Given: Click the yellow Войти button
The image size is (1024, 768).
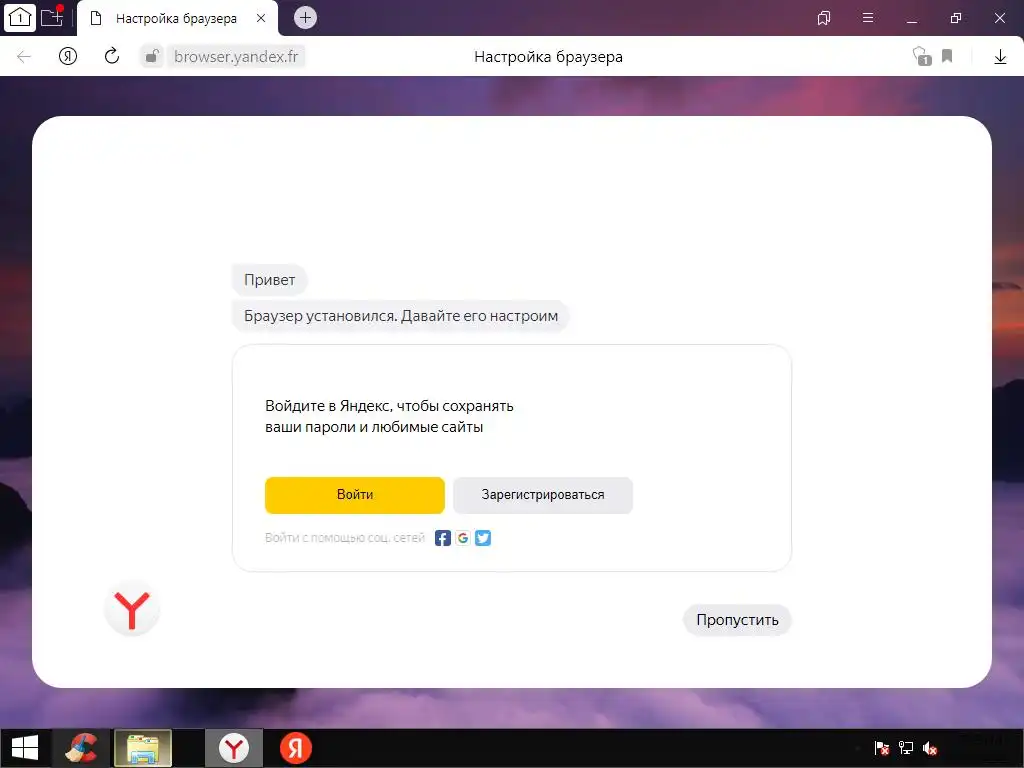Looking at the screenshot, I should [355, 495].
